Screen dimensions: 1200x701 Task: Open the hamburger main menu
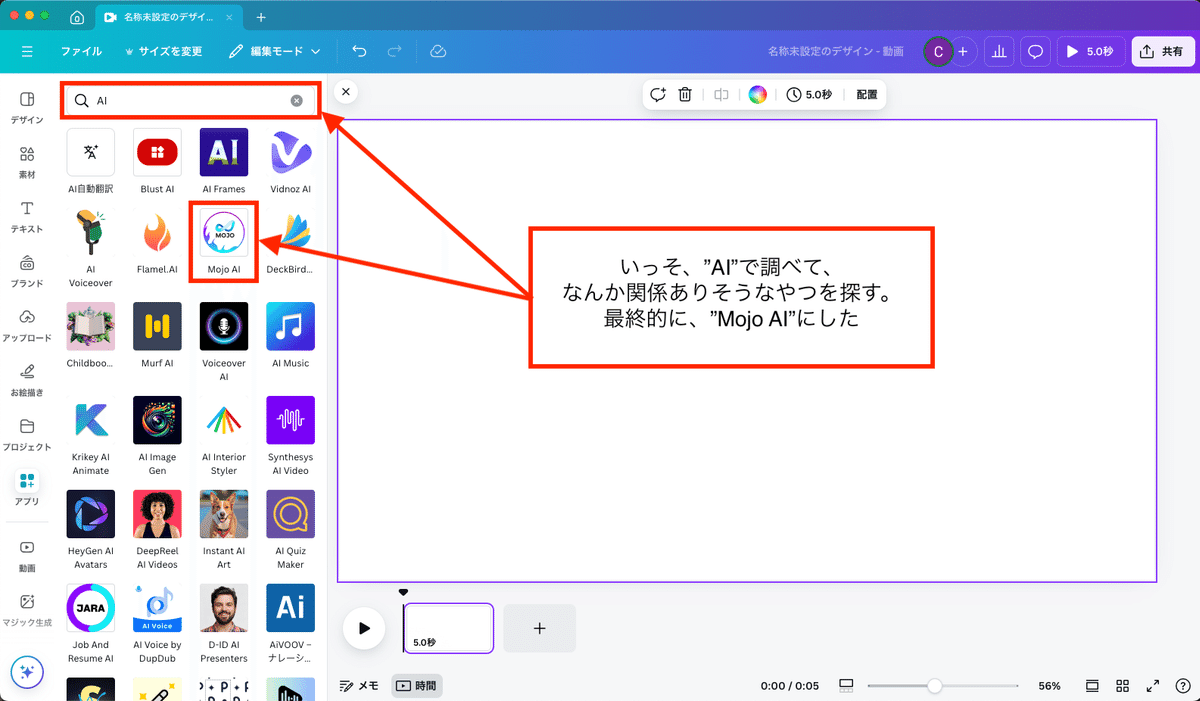27,51
